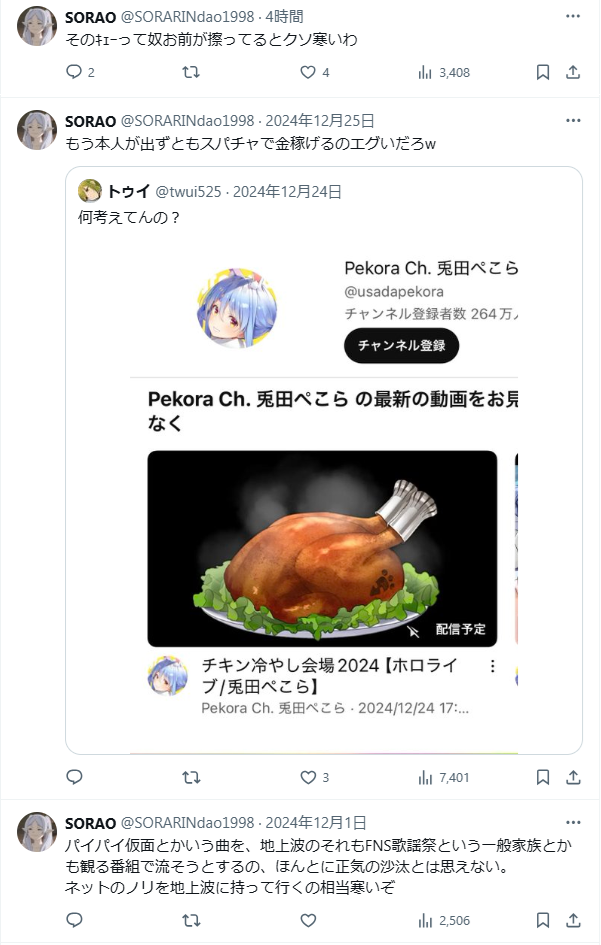
Task: Bookmark the top SORAO tweet
Action: point(543,72)
